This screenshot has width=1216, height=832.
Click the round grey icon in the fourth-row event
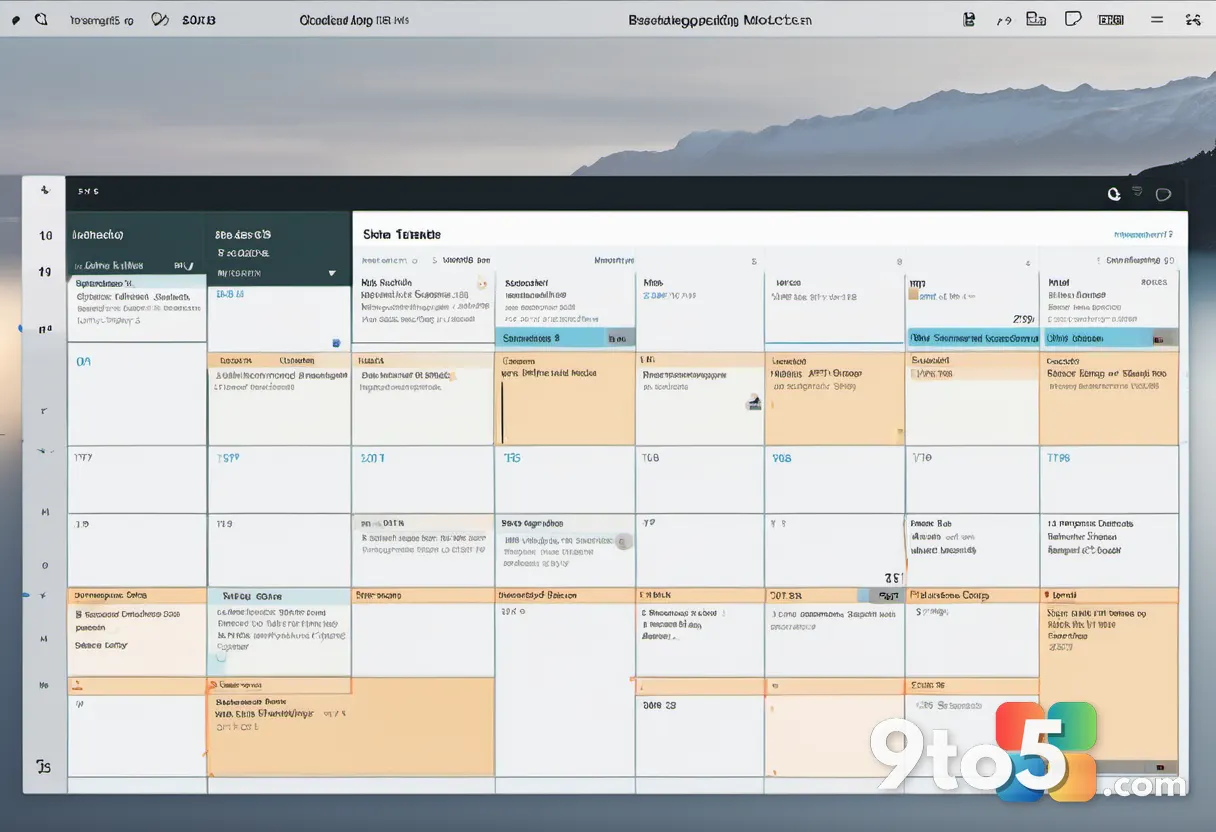click(623, 542)
